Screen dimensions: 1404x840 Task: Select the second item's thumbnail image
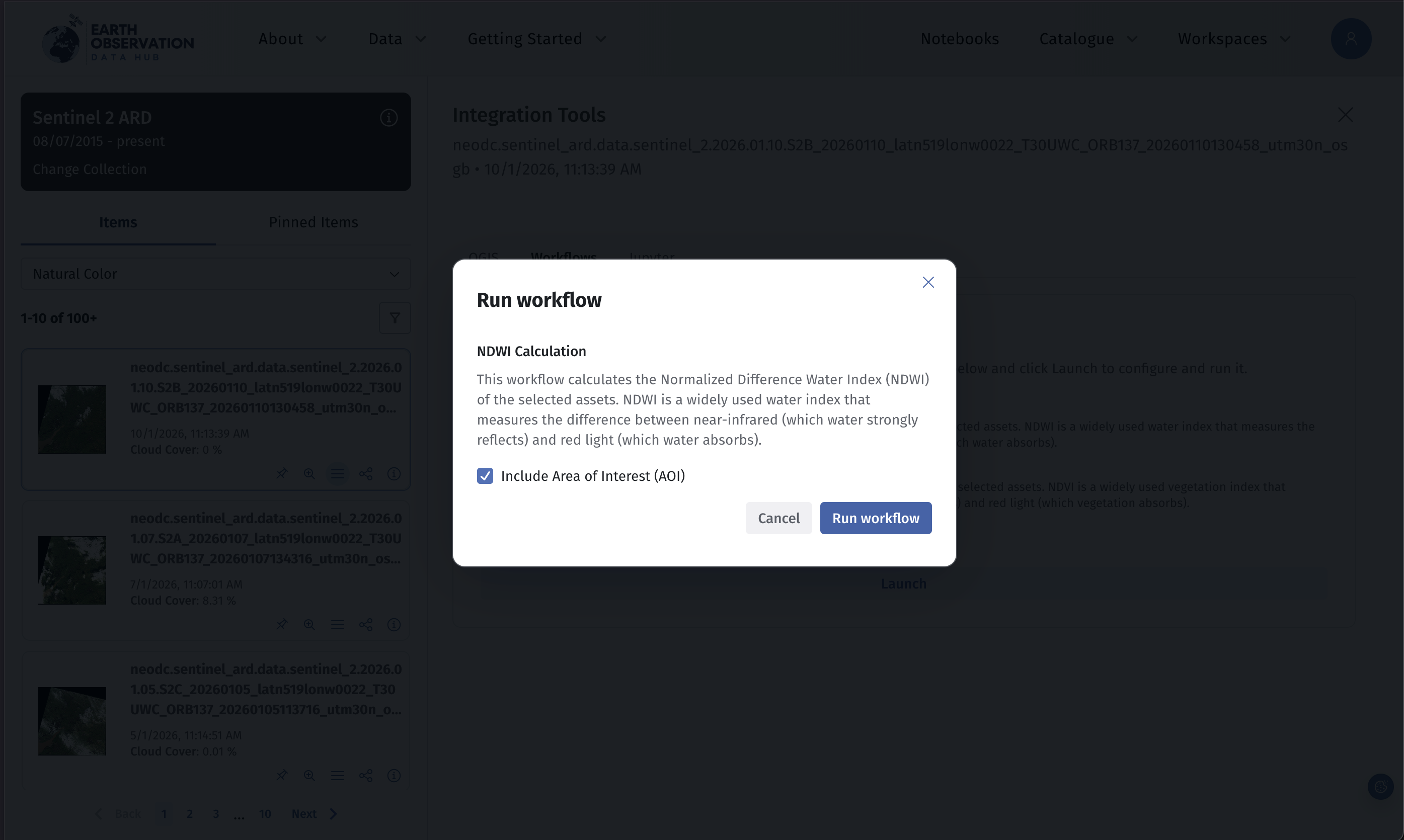72,570
